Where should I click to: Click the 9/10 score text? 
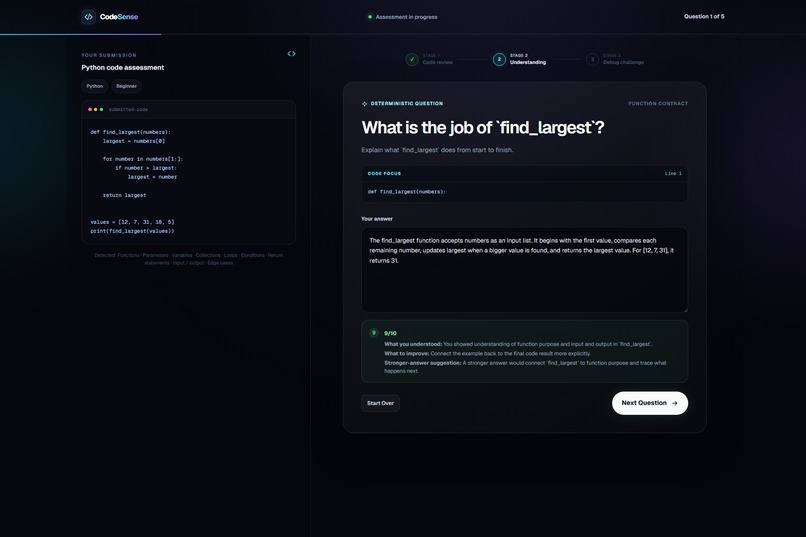pyautogui.click(x=390, y=334)
